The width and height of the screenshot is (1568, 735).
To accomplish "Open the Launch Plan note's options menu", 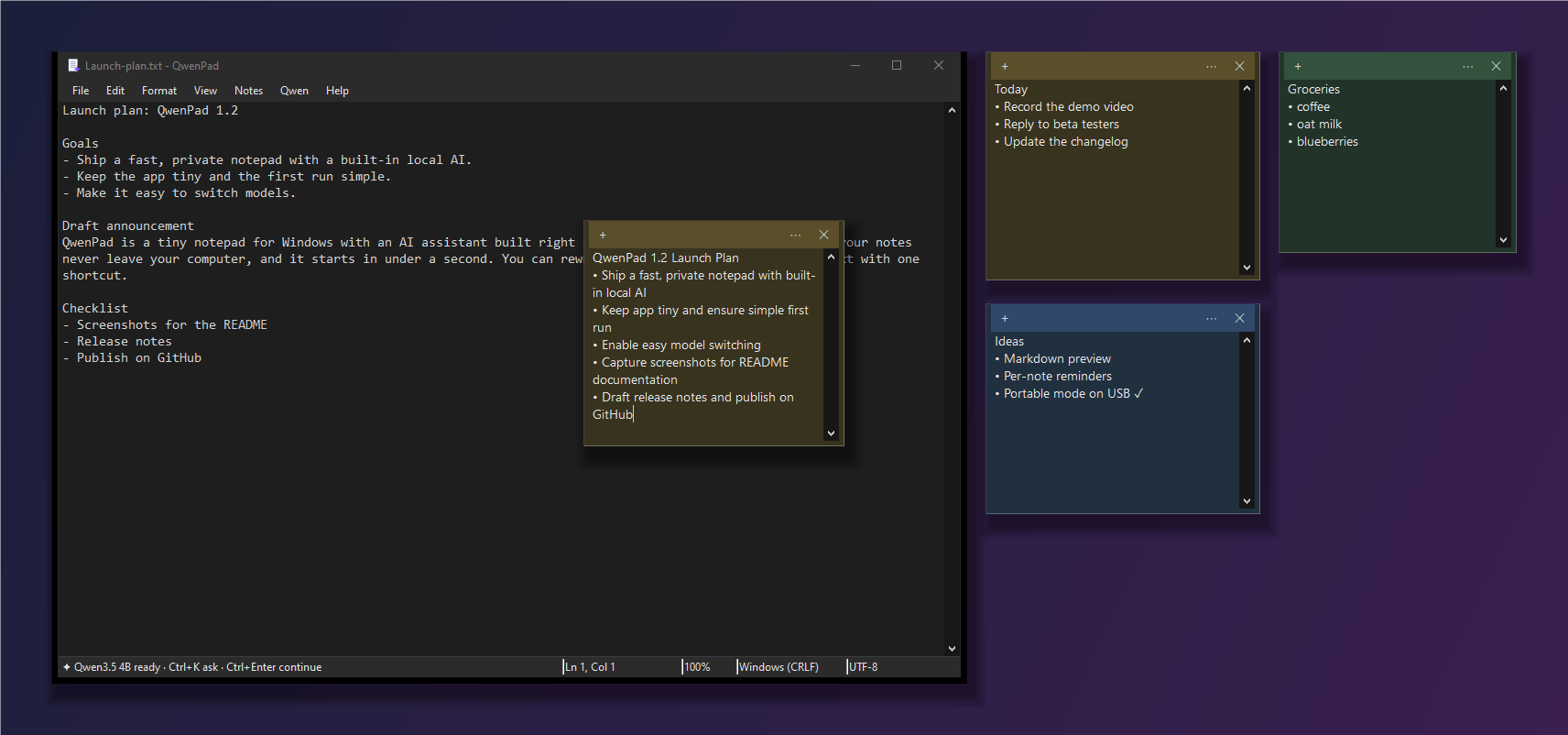I will click(x=795, y=235).
